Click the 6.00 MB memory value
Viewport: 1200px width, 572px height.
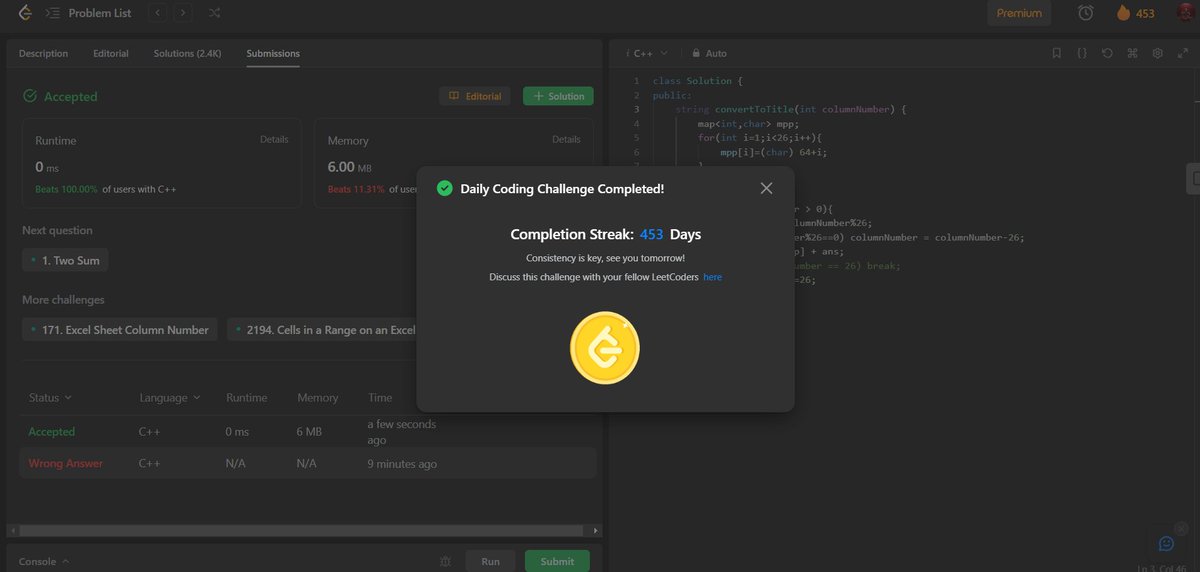[349, 167]
